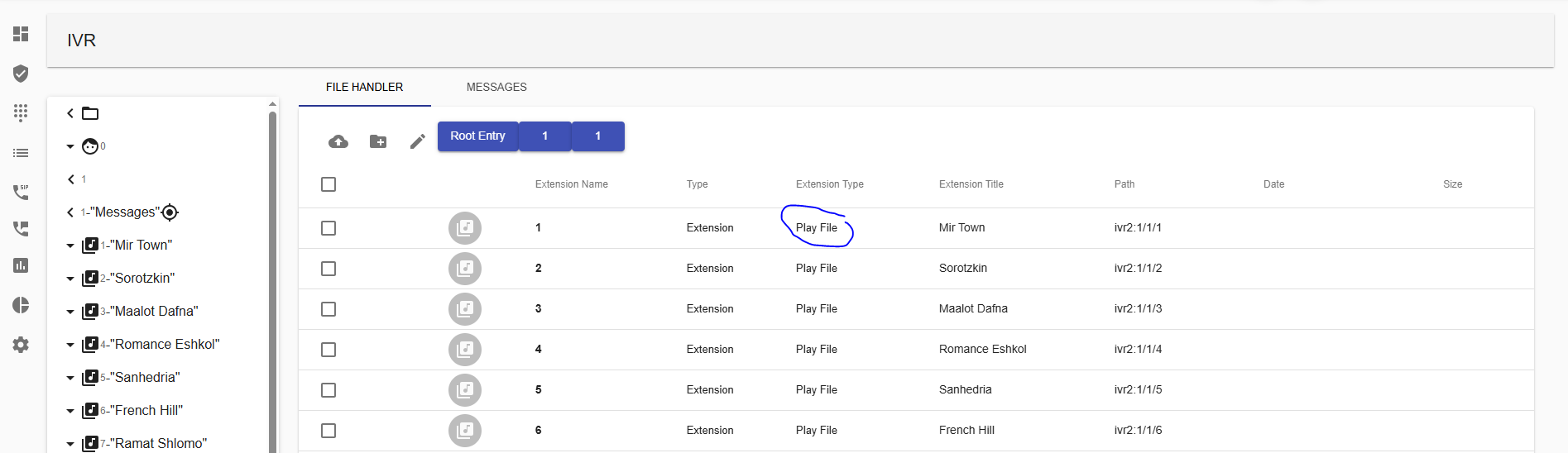The height and width of the screenshot is (453, 1568).
Task: Click the Size column header
Action: 1453,184
